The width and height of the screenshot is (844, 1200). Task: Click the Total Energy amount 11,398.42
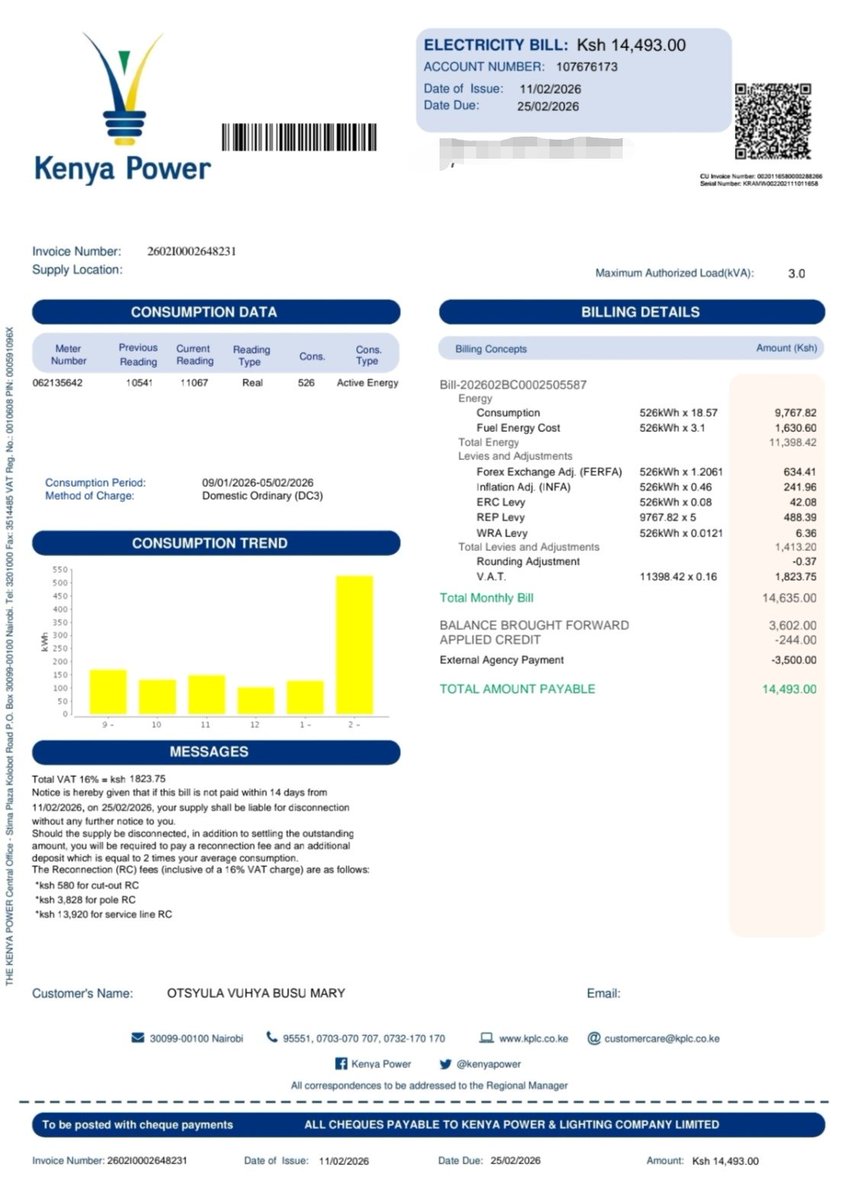click(793, 442)
